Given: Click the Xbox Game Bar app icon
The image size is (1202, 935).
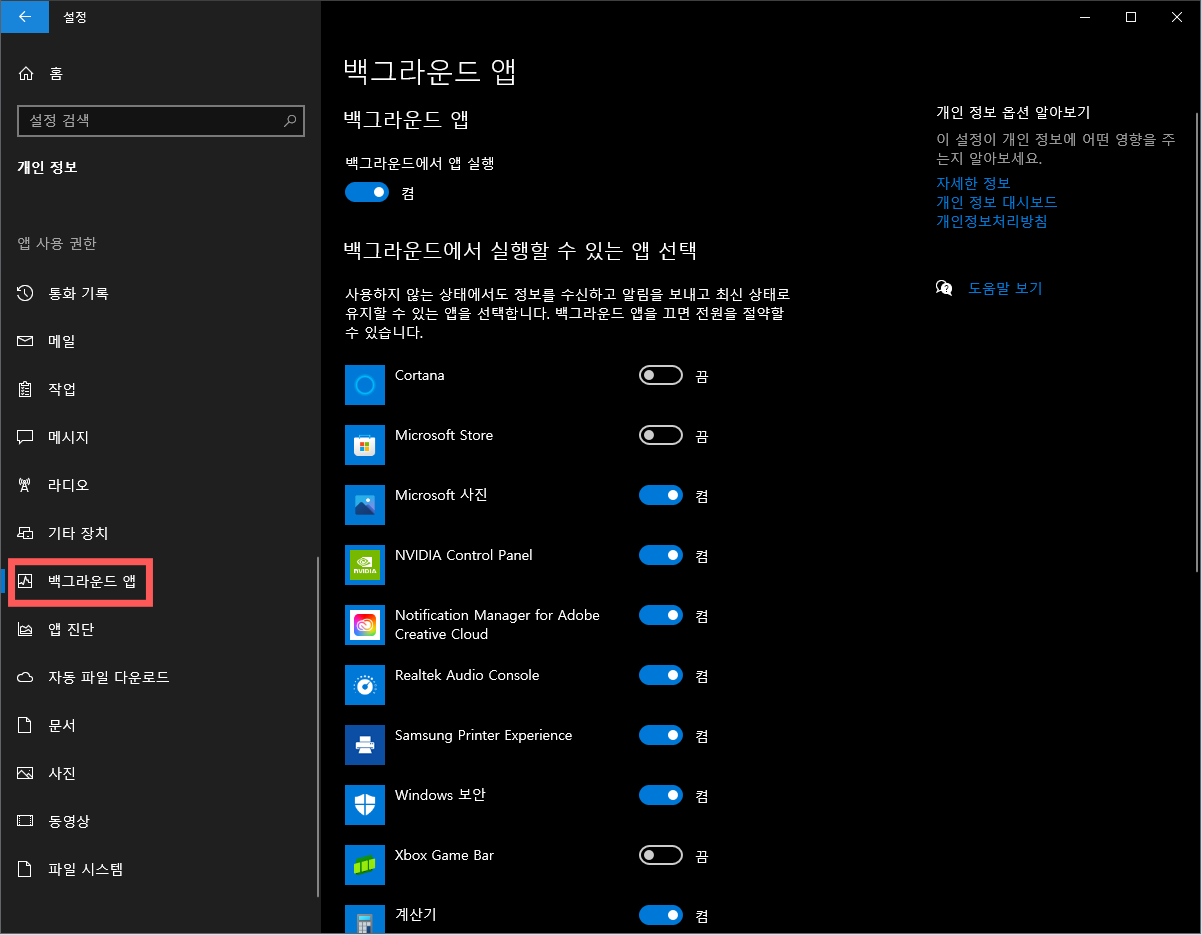Looking at the screenshot, I should coord(365,865).
